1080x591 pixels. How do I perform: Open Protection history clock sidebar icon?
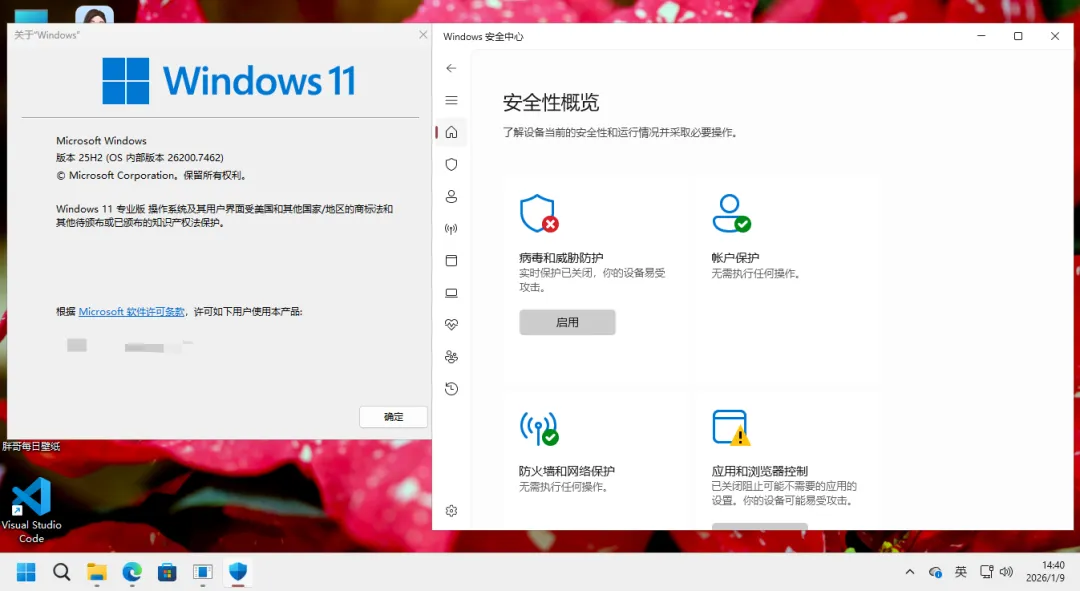click(451, 389)
